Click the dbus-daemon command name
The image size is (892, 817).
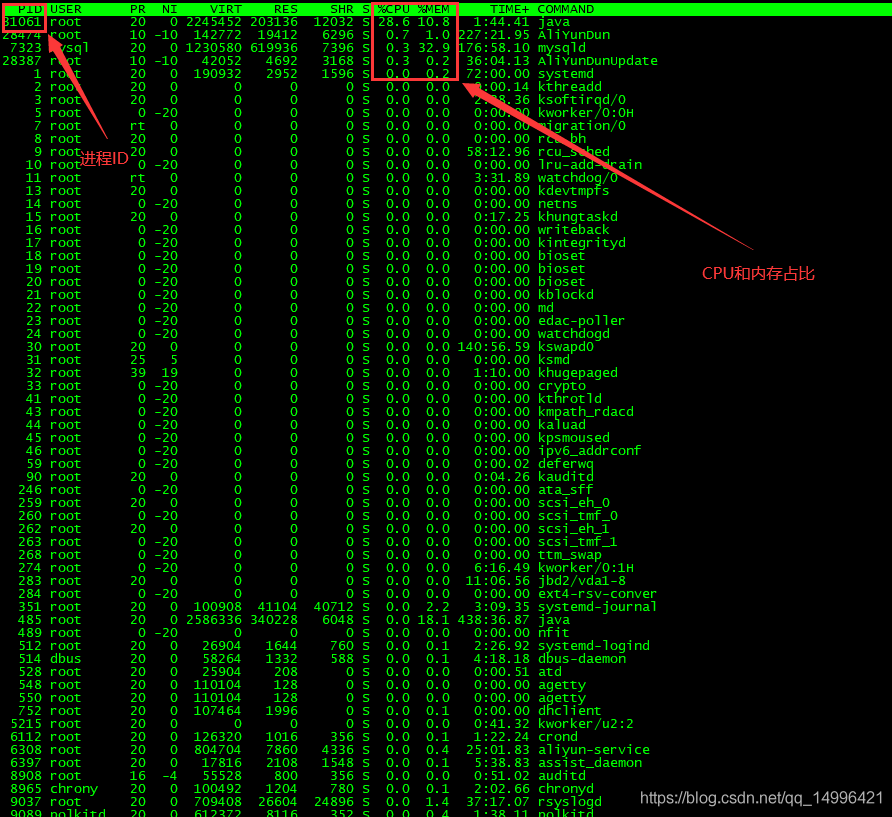click(x=582, y=659)
